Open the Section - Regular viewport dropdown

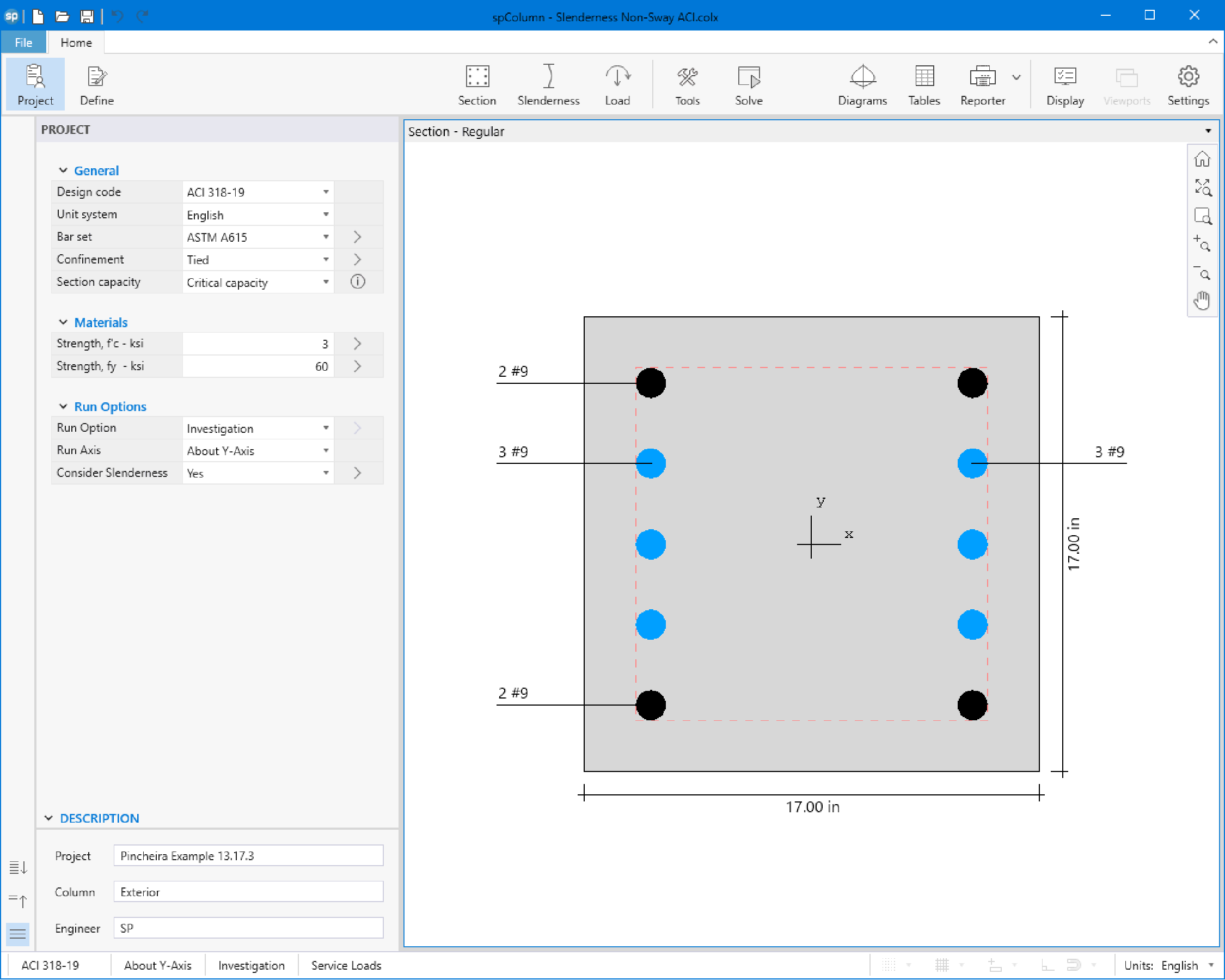click(1209, 131)
